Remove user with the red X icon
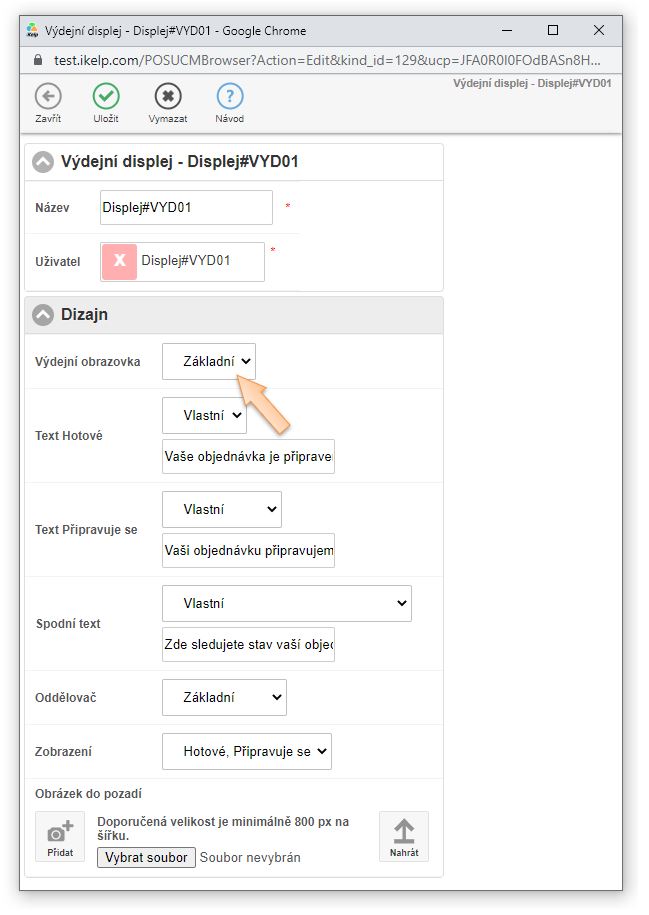The image size is (649, 915). point(119,261)
